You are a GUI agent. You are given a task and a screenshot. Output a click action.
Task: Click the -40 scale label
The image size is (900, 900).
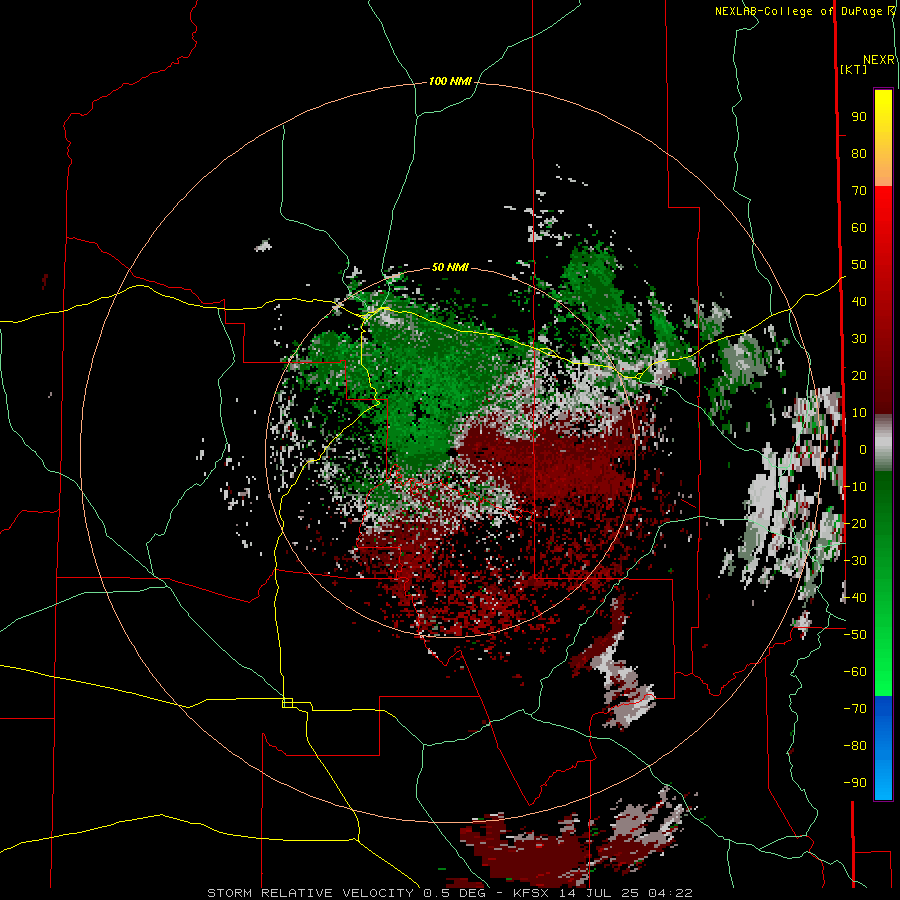(855, 598)
